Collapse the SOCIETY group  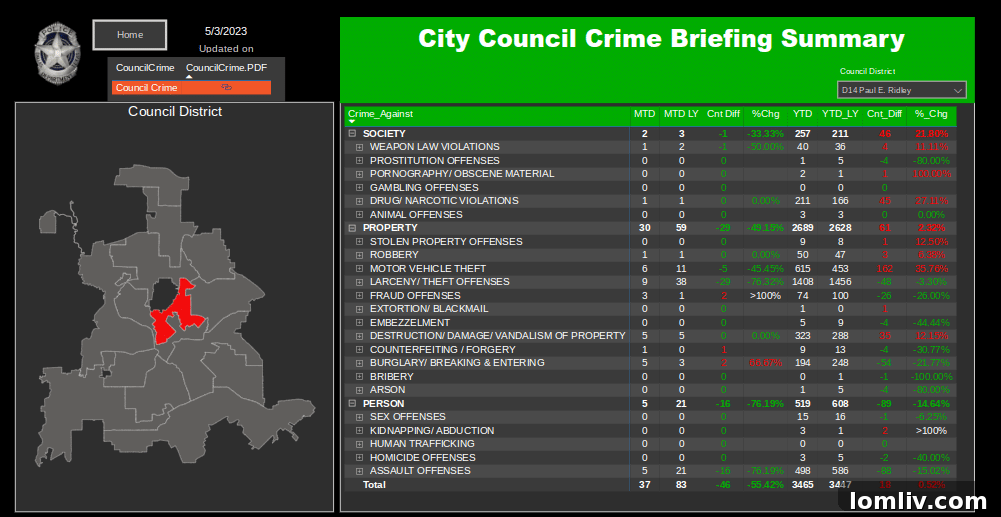(352, 134)
